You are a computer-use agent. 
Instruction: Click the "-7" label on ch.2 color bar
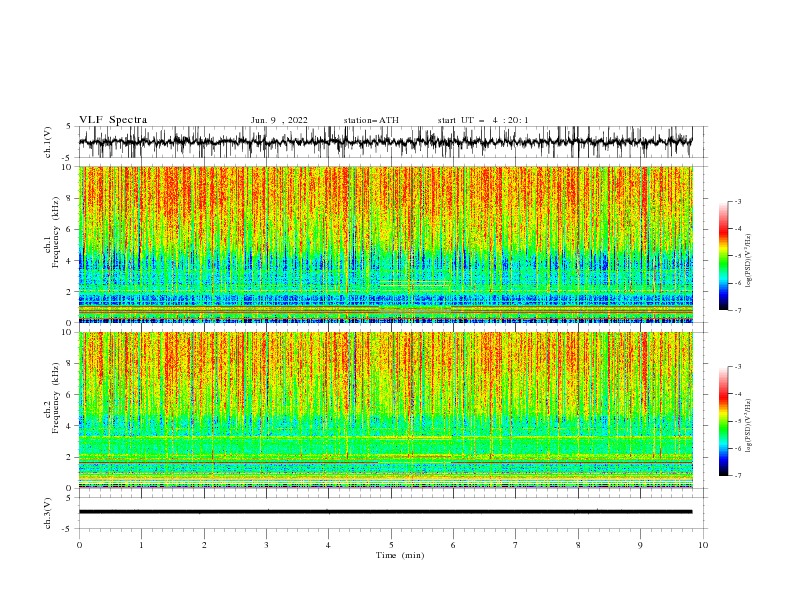point(737,475)
